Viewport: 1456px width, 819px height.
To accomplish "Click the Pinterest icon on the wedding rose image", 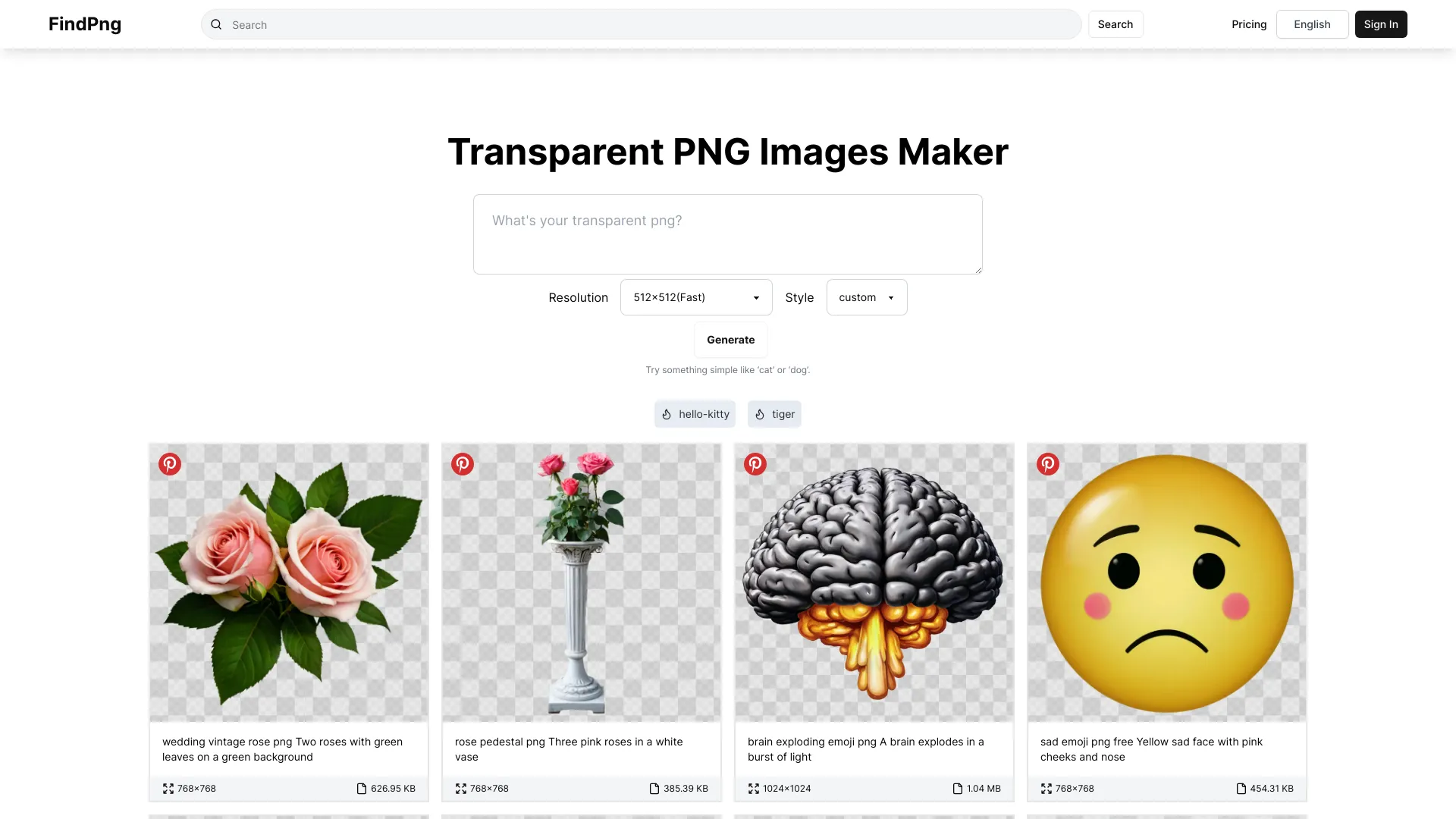I will (x=169, y=463).
